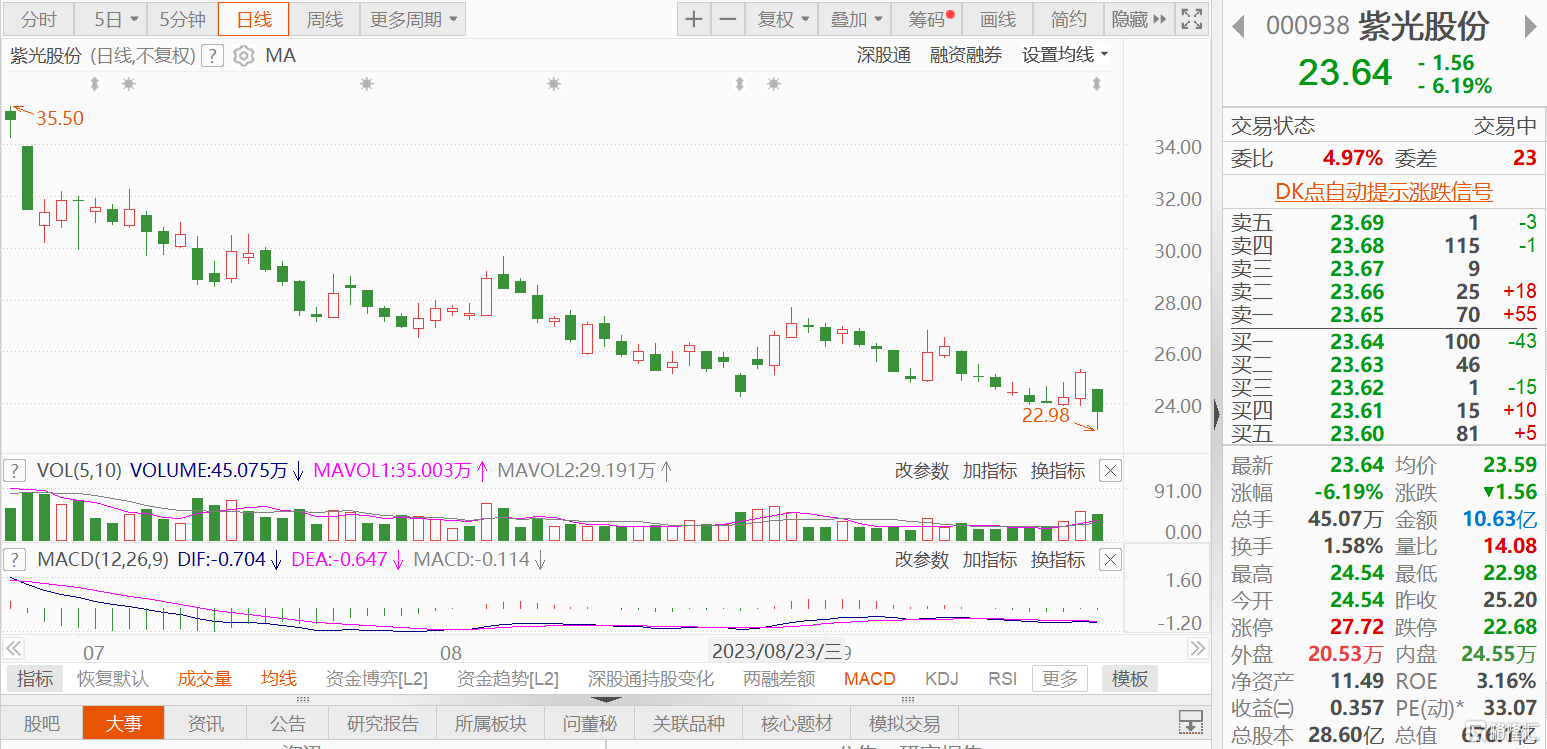Image resolution: width=1547 pixels, height=749 pixels.
Task: Click 模板 template button
Action: click(x=1130, y=679)
